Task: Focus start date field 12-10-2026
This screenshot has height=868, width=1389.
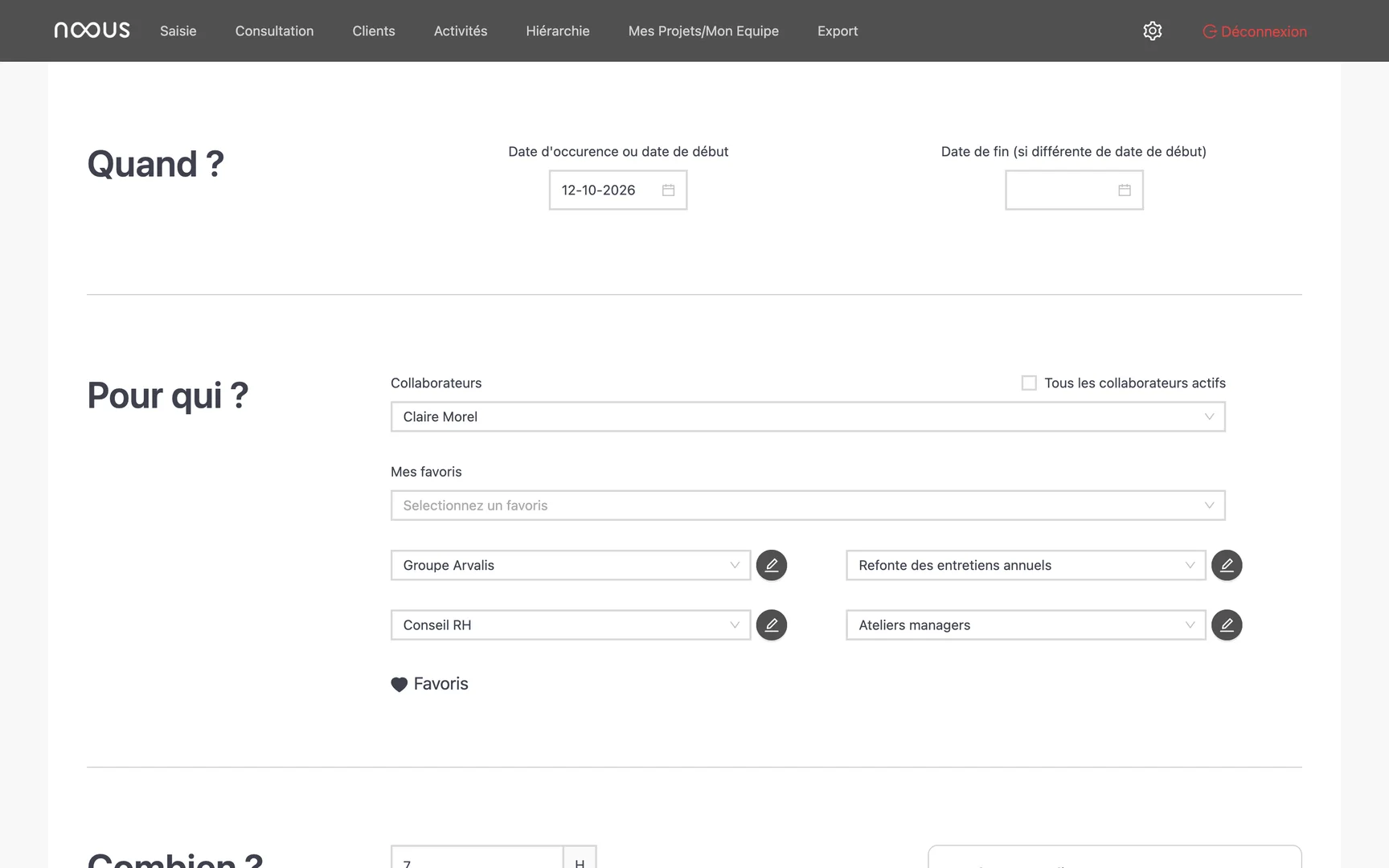Action: pos(618,190)
